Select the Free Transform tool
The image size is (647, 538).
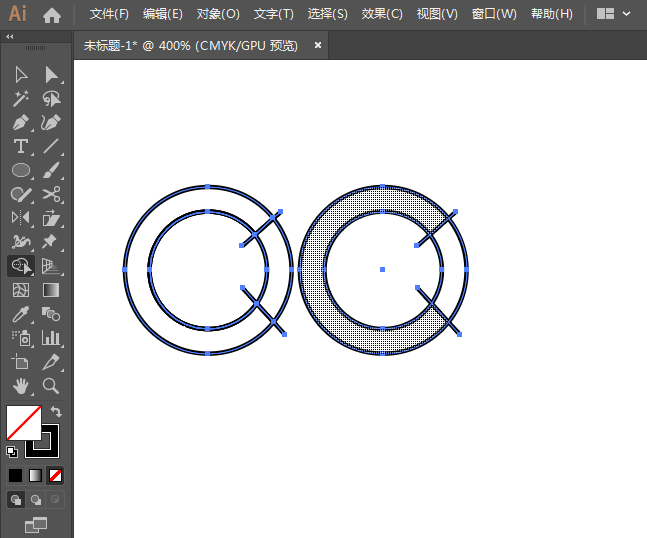pyautogui.click(x=51, y=218)
